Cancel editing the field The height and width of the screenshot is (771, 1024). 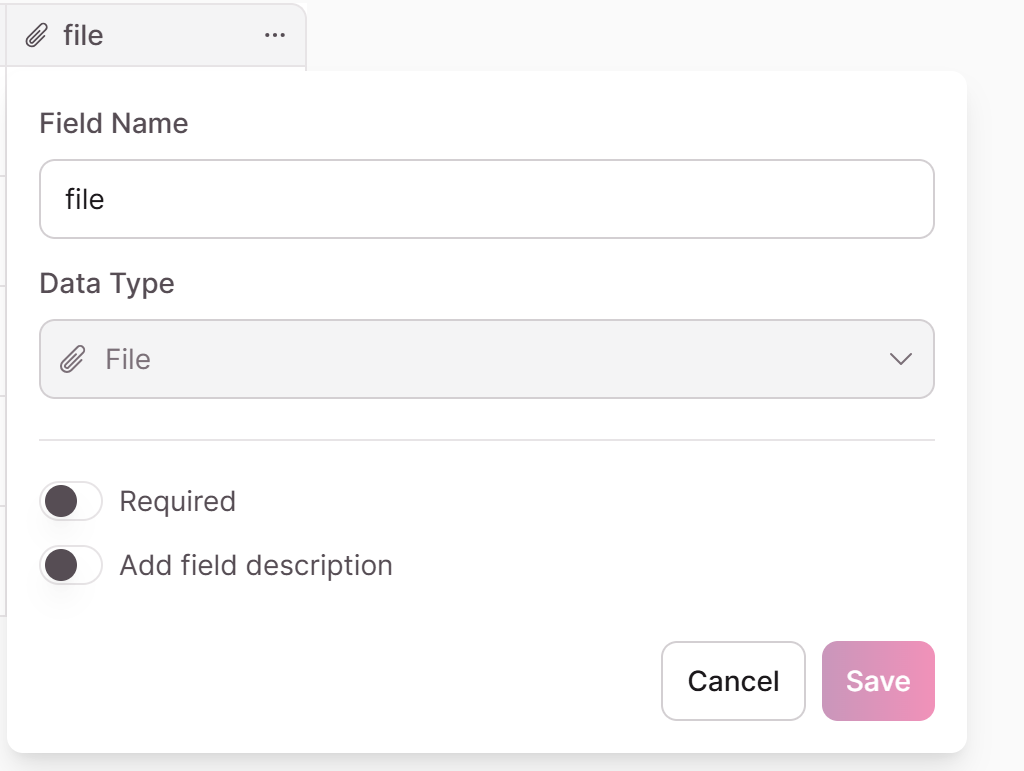(x=733, y=681)
